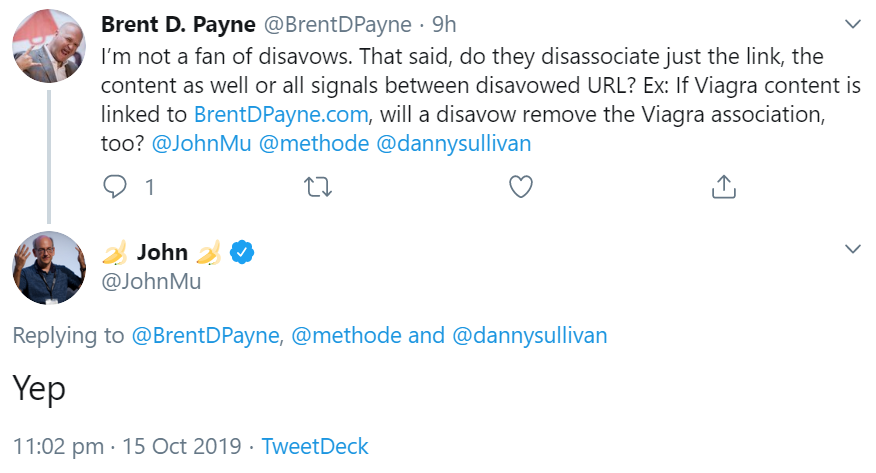
Task: Open the TweetDeck source link
Action: point(315,446)
